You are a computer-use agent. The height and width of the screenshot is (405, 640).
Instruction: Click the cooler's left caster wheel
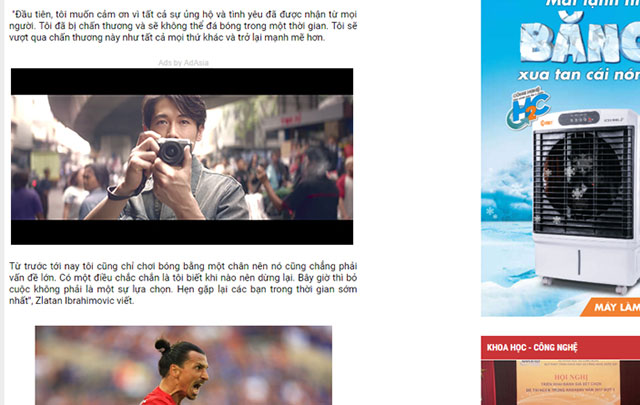[547, 281]
